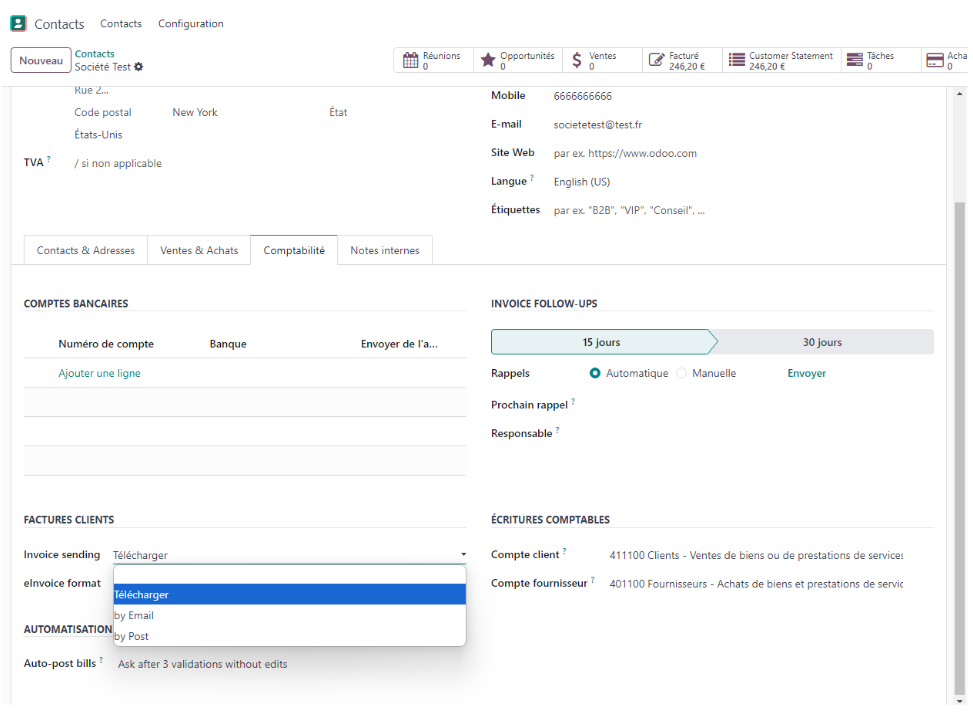Click the Réunions calendar icon
This screenshot has height=717, width=973.
(410, 60)
